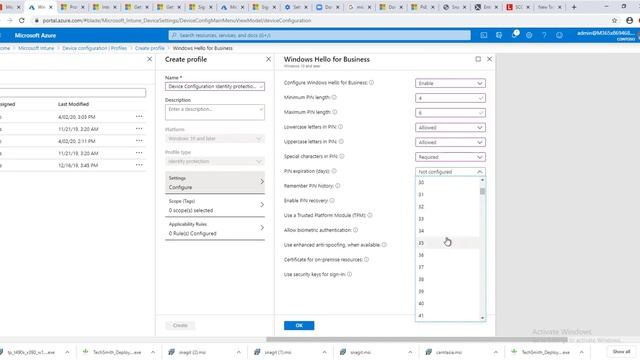
Task: Click the profile Name input field
Action: [215, 87]
